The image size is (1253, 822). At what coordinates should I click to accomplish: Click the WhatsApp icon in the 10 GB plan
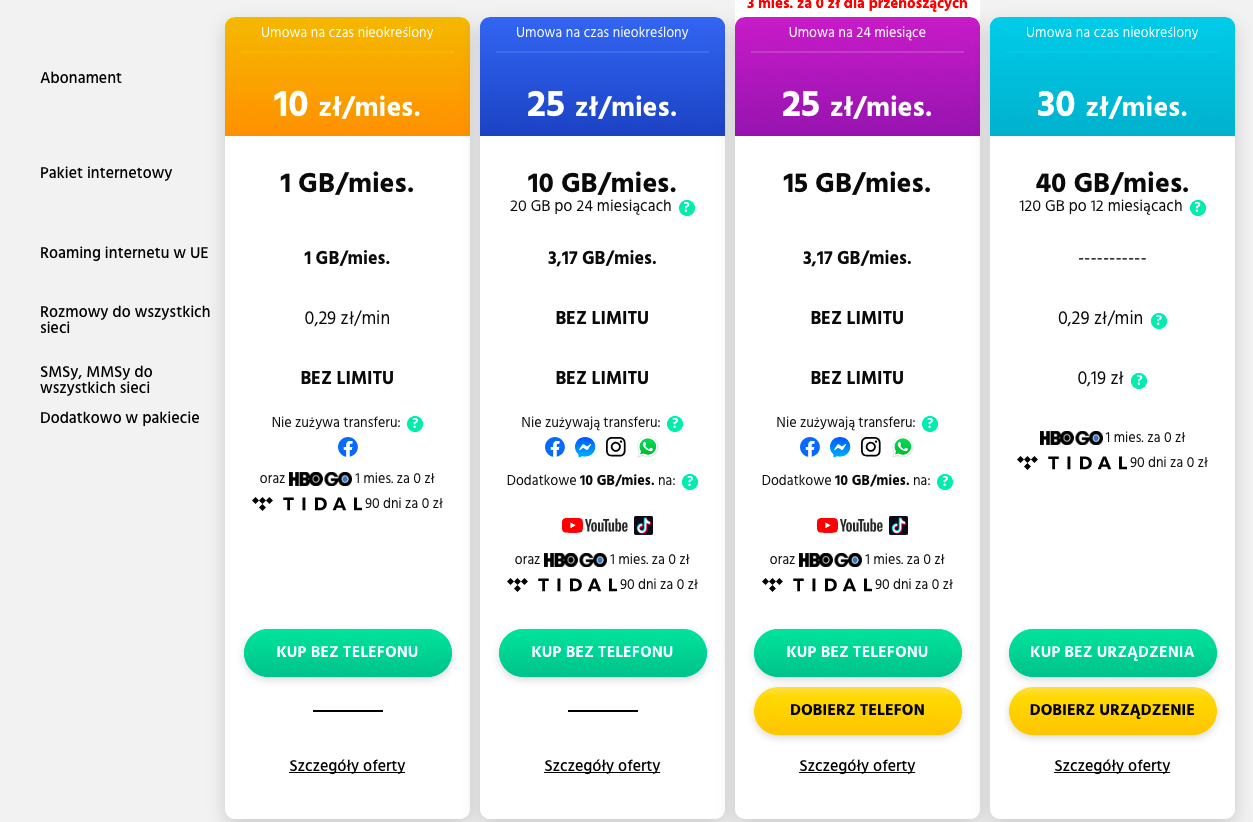649,447
